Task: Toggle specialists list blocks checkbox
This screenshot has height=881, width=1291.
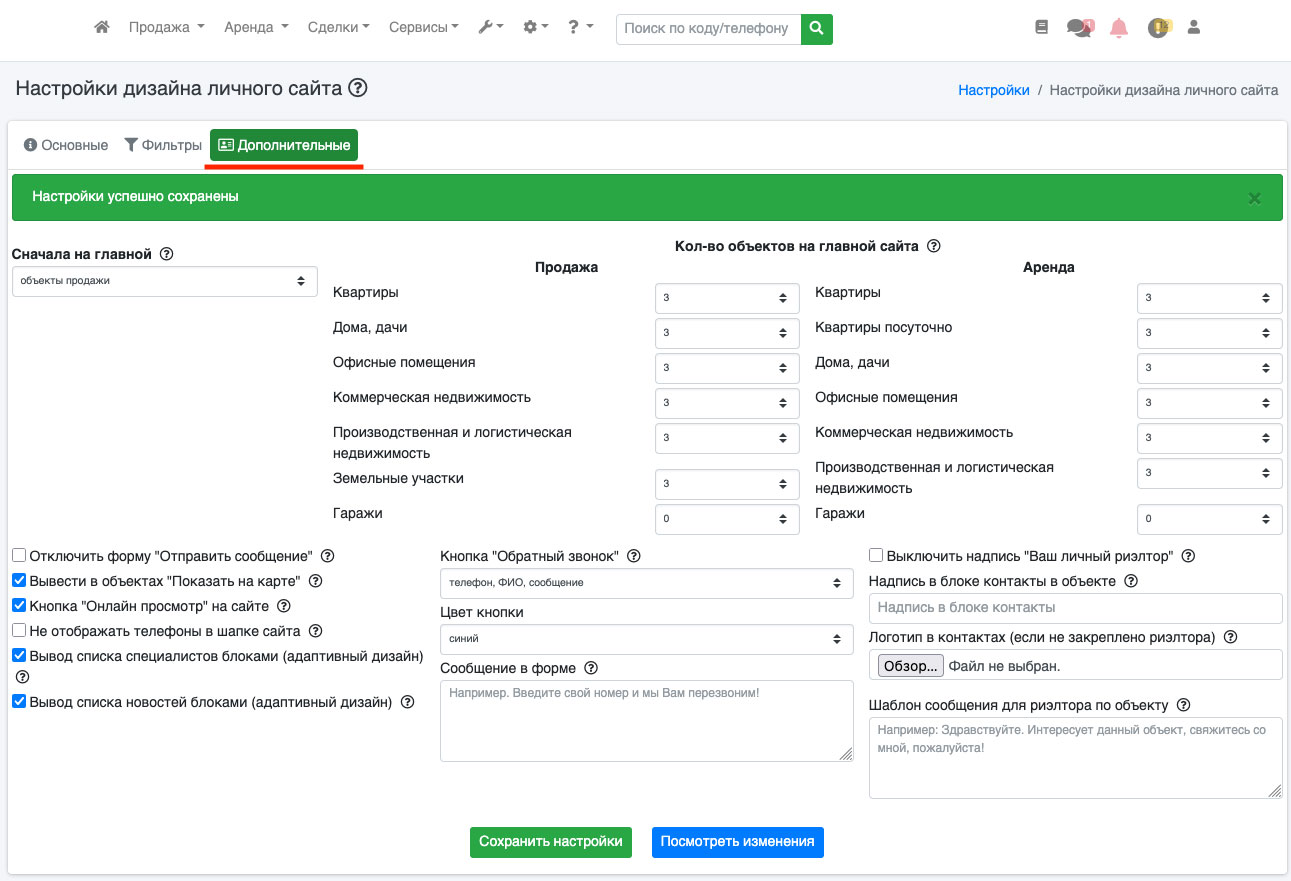Action: click(x=19, y=656)
